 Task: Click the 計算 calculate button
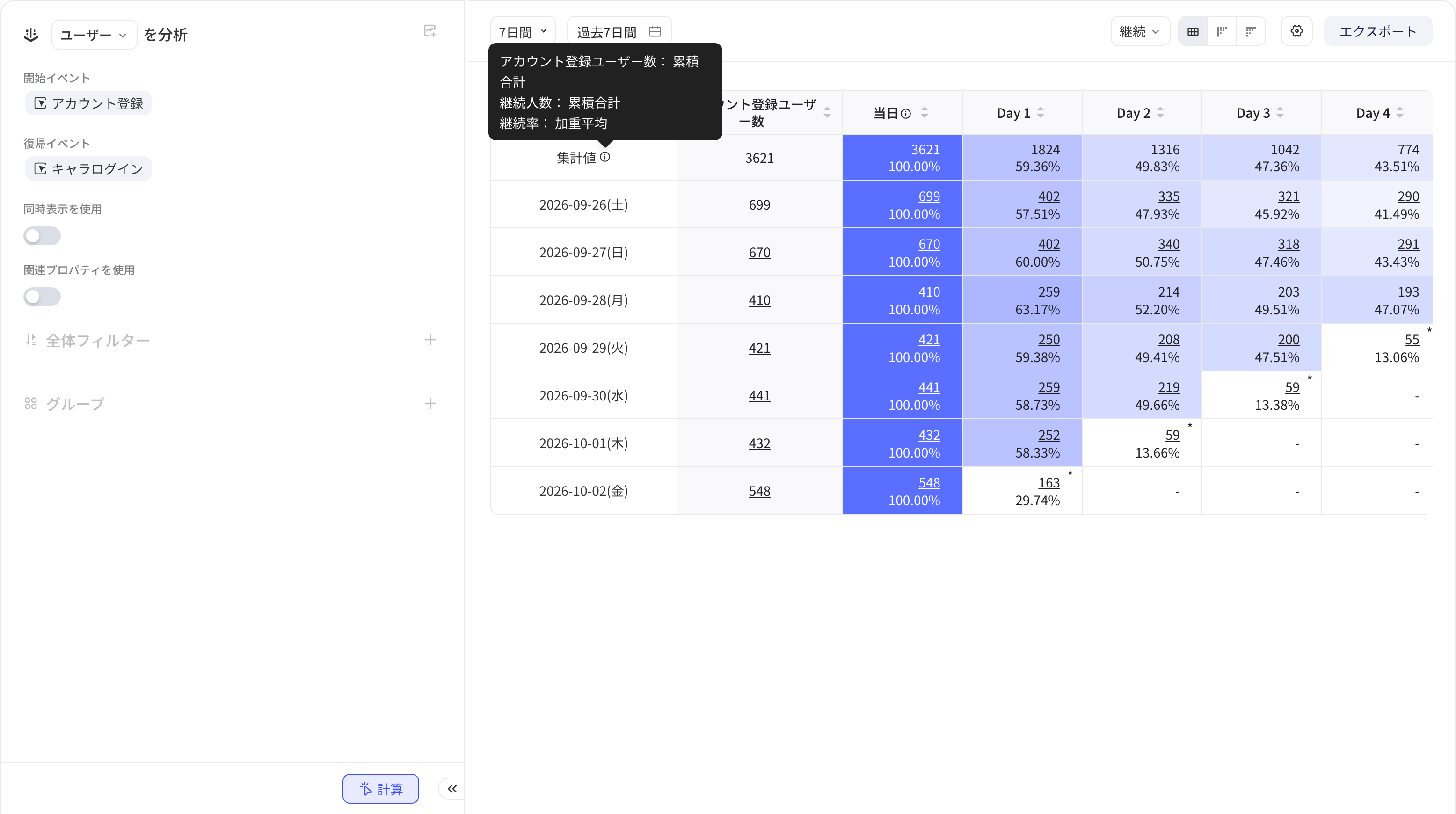(381, 789)
